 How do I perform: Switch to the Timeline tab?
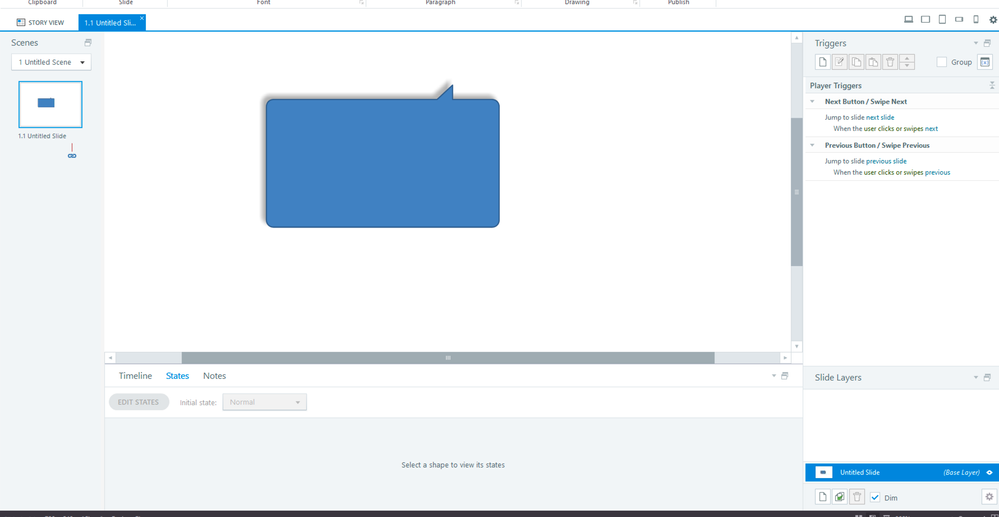tap(135, 376)
